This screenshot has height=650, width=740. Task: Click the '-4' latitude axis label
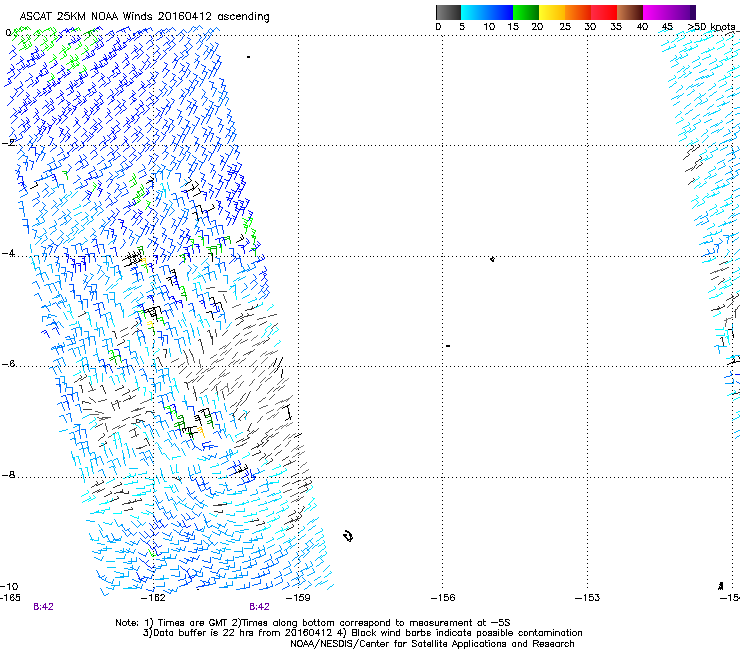point(8,253)
